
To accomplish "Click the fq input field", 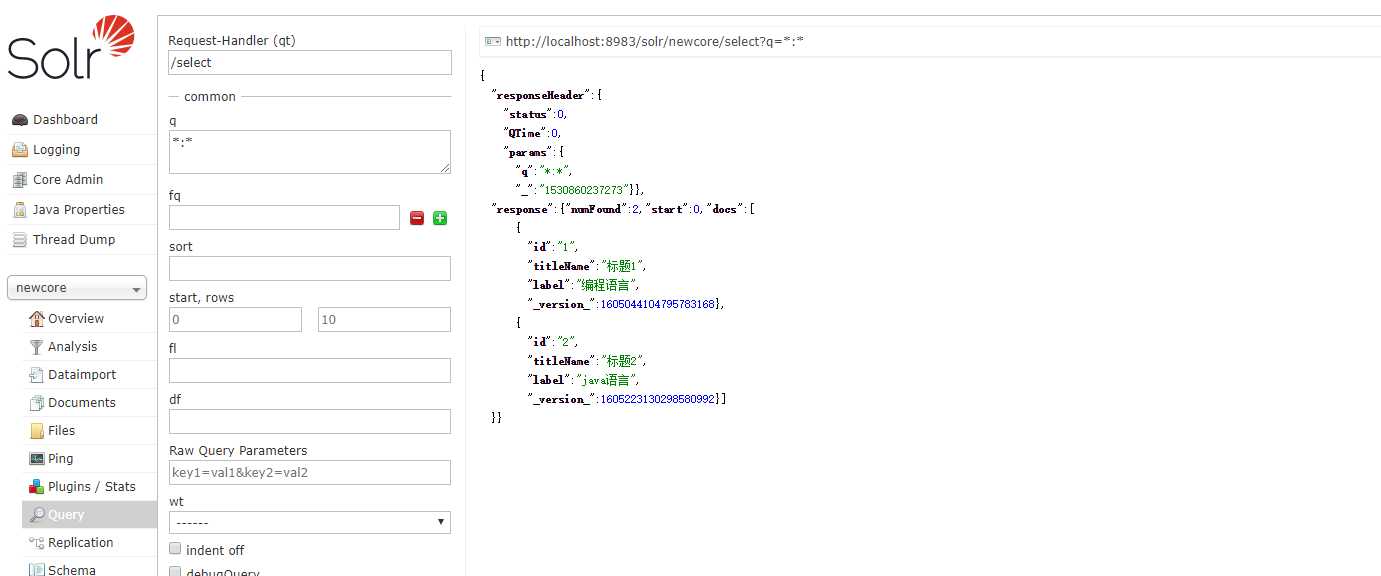I will click(x=284, y=218).
